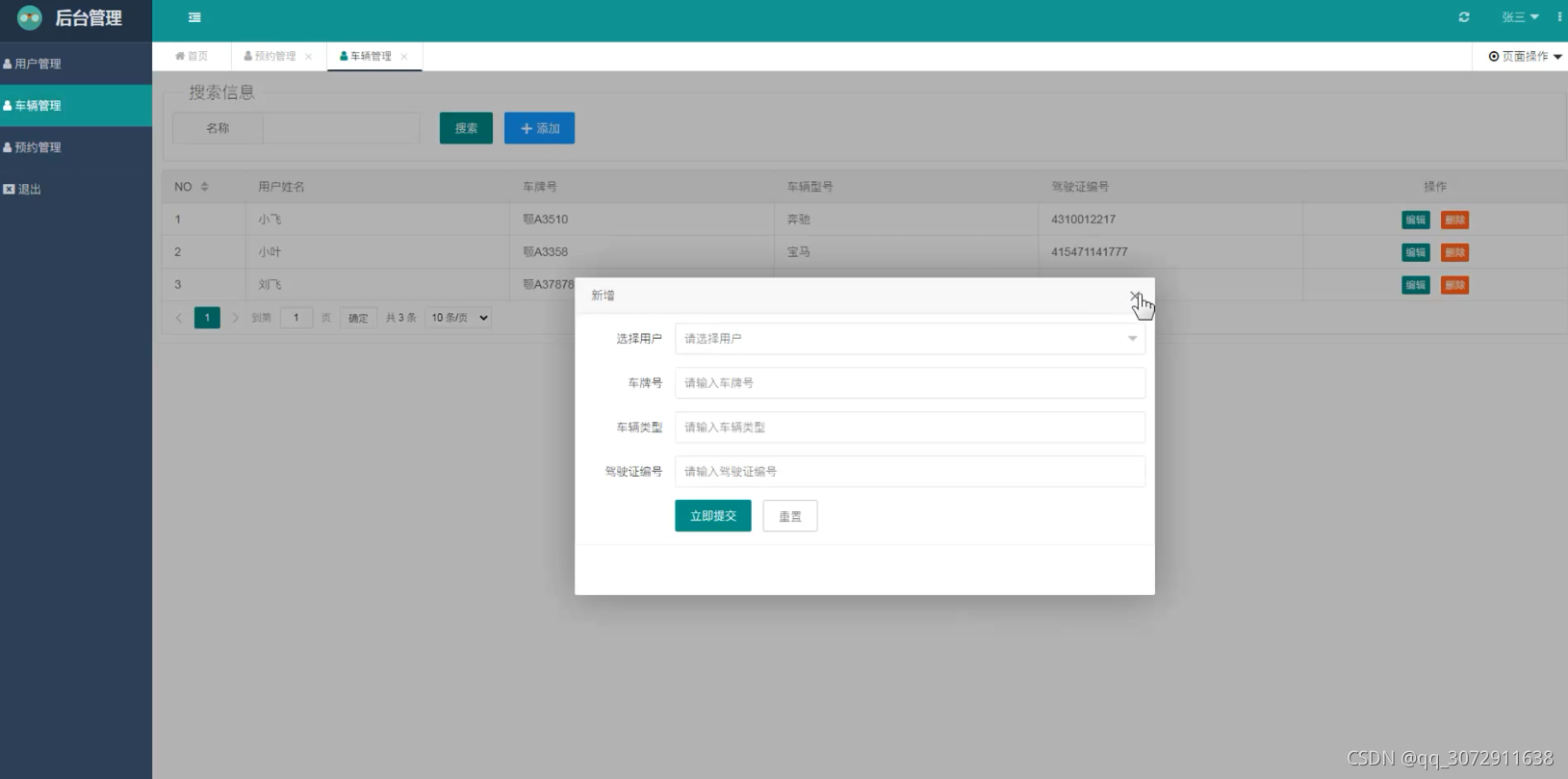Edit the row for 小叶
The image size is (1568, 779).
1415,252
